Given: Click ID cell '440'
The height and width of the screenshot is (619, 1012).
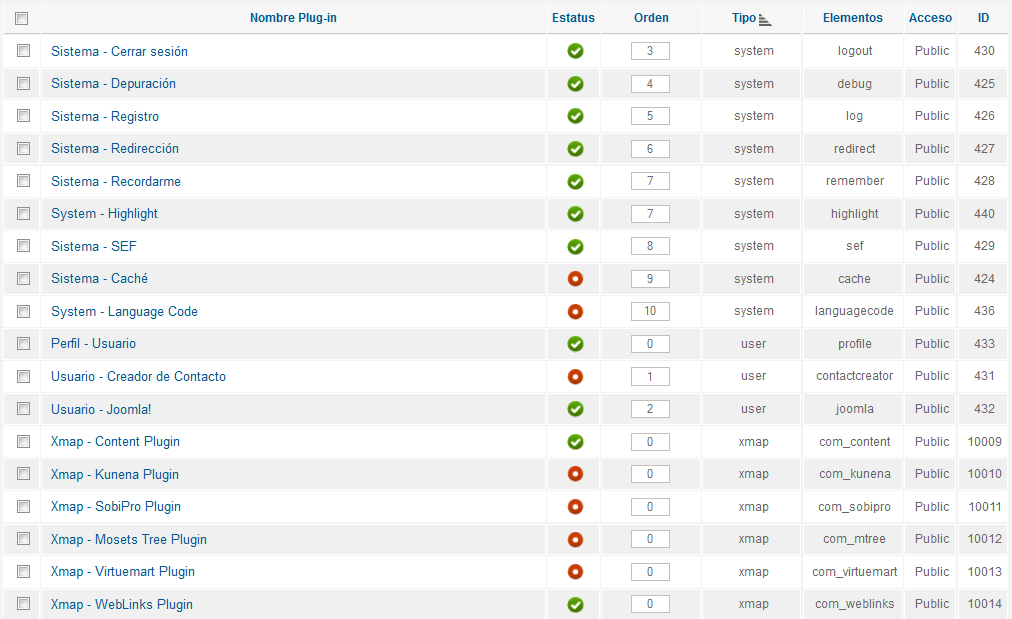Looking at the screenshot, I should tap(984, 214).
